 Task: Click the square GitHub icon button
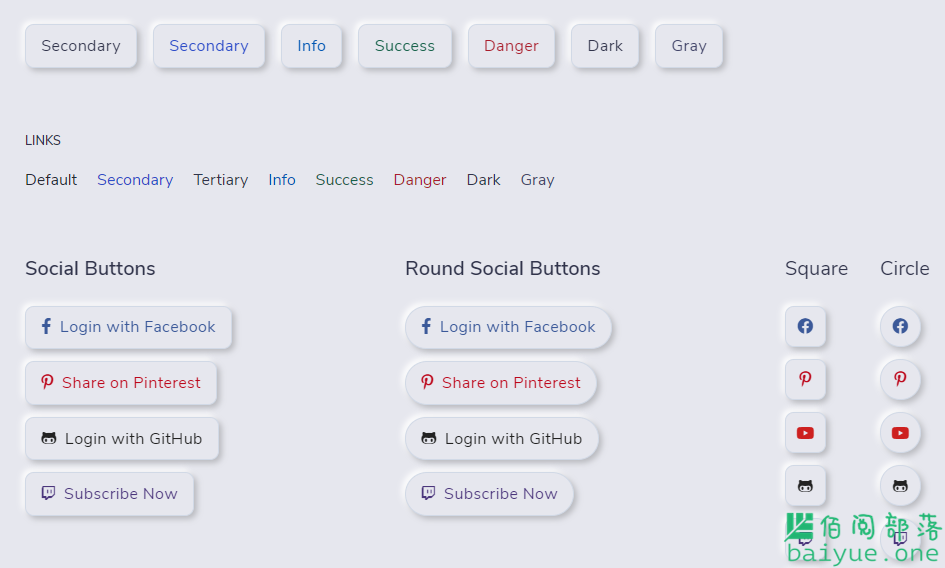805,486
